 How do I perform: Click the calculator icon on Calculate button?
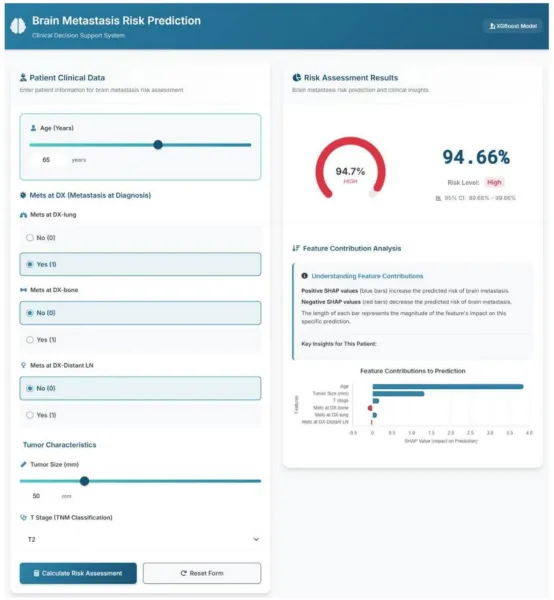[36, 573]
